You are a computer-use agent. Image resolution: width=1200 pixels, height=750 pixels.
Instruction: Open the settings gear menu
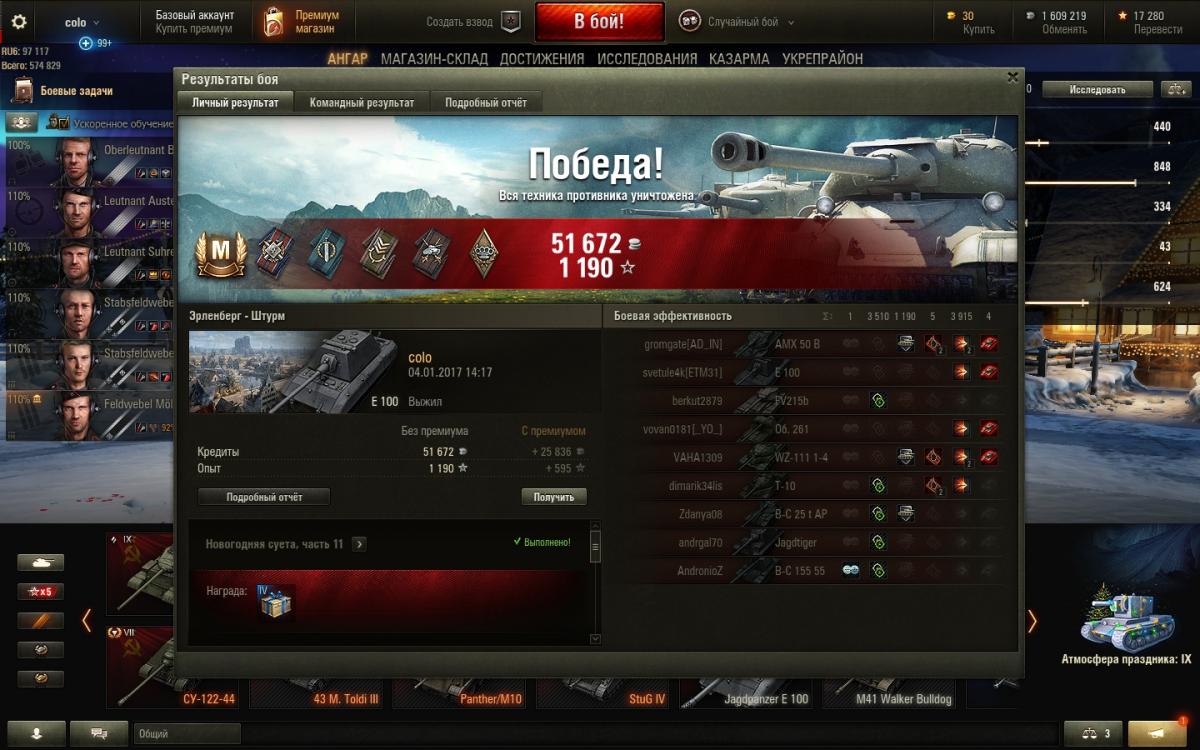[19, 22]
